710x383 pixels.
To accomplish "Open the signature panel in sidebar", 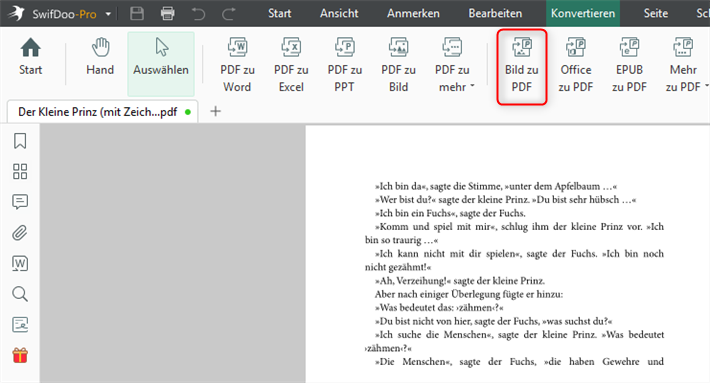I will (20, 325).
